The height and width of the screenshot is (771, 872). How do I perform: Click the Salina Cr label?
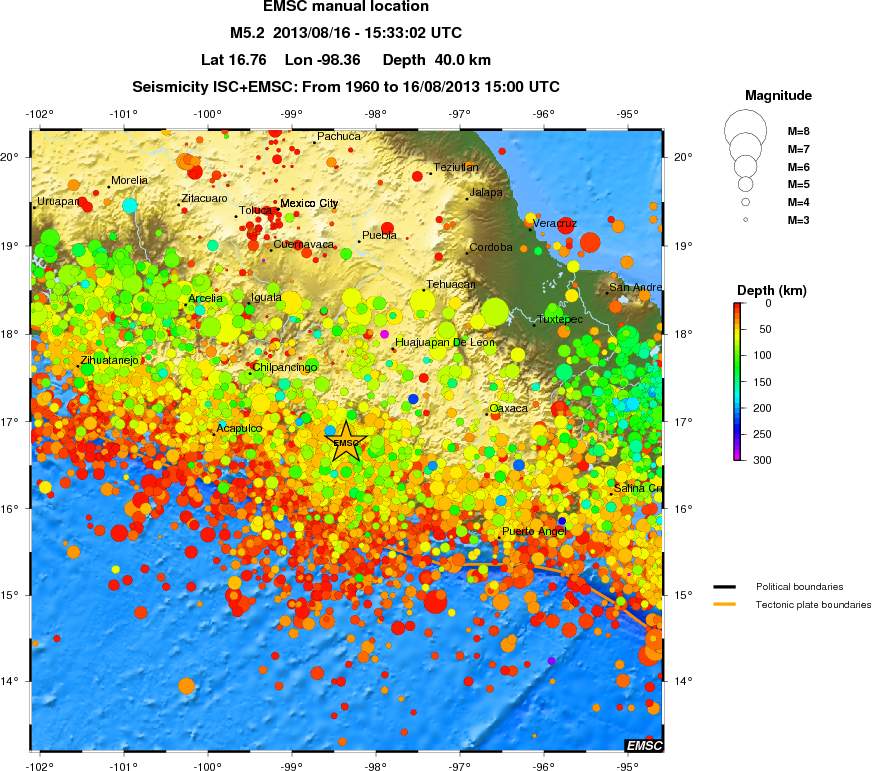(638, 488)
